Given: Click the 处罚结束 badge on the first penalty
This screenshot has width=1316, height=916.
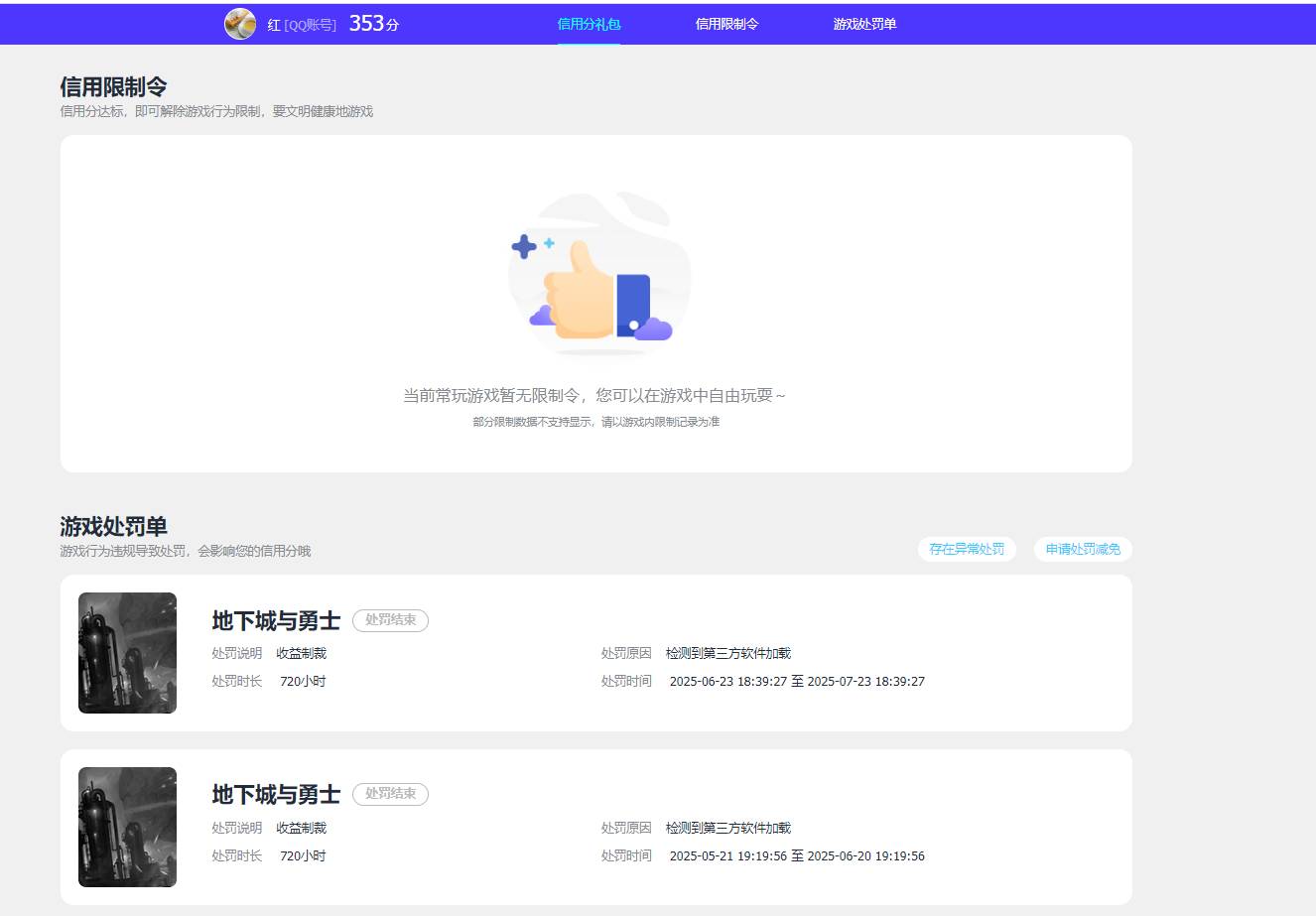Looking at the screenshot, I should [390, 620].
